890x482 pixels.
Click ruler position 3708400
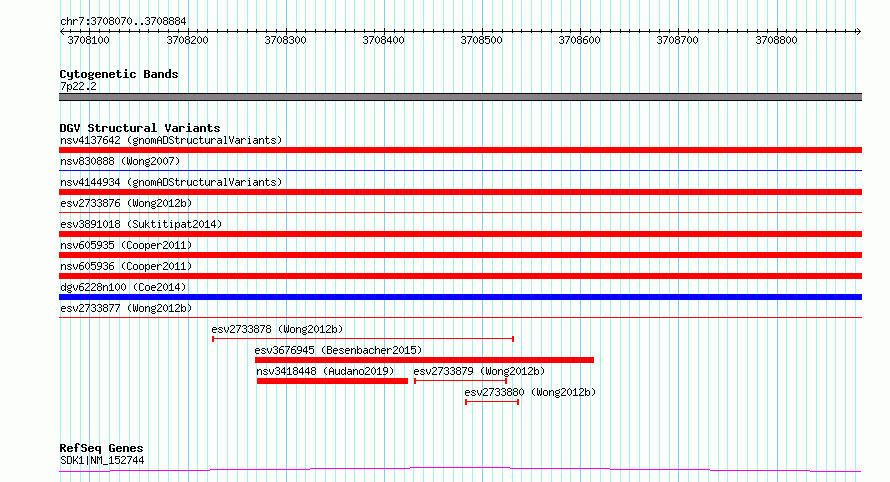(384, 40)
